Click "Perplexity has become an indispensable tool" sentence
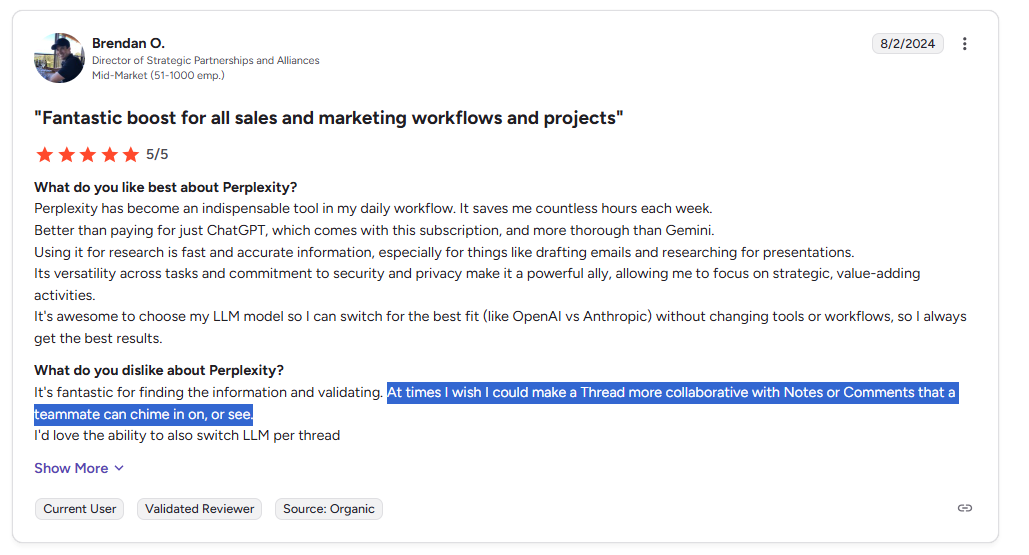This screenshot has width=1029, height=555. coord(373,209)
